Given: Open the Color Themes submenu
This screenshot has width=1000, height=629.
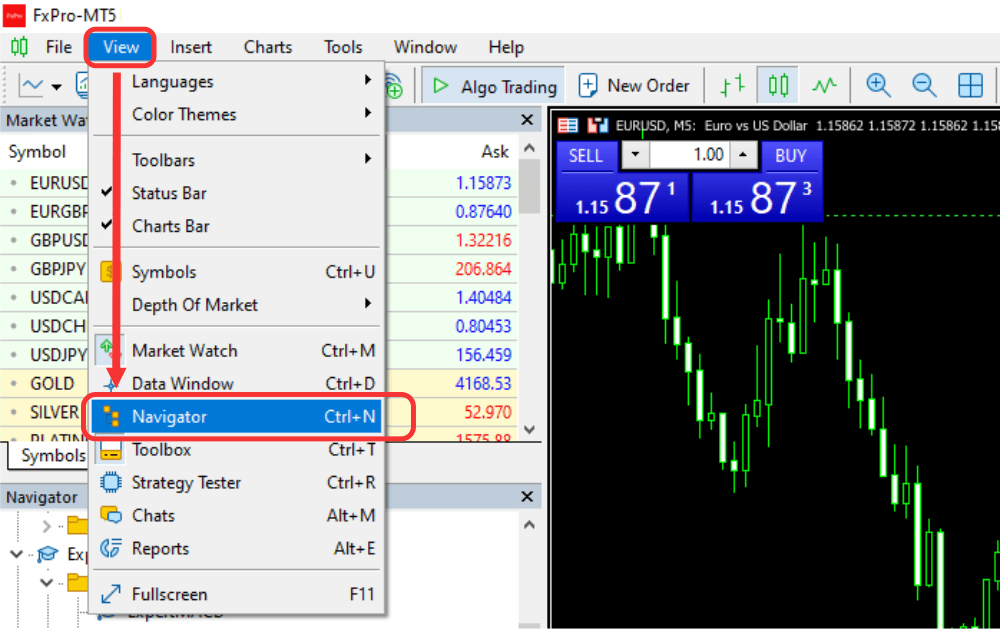Looking at the screenshot, I should pyautogui.click(x=184, y=114).
